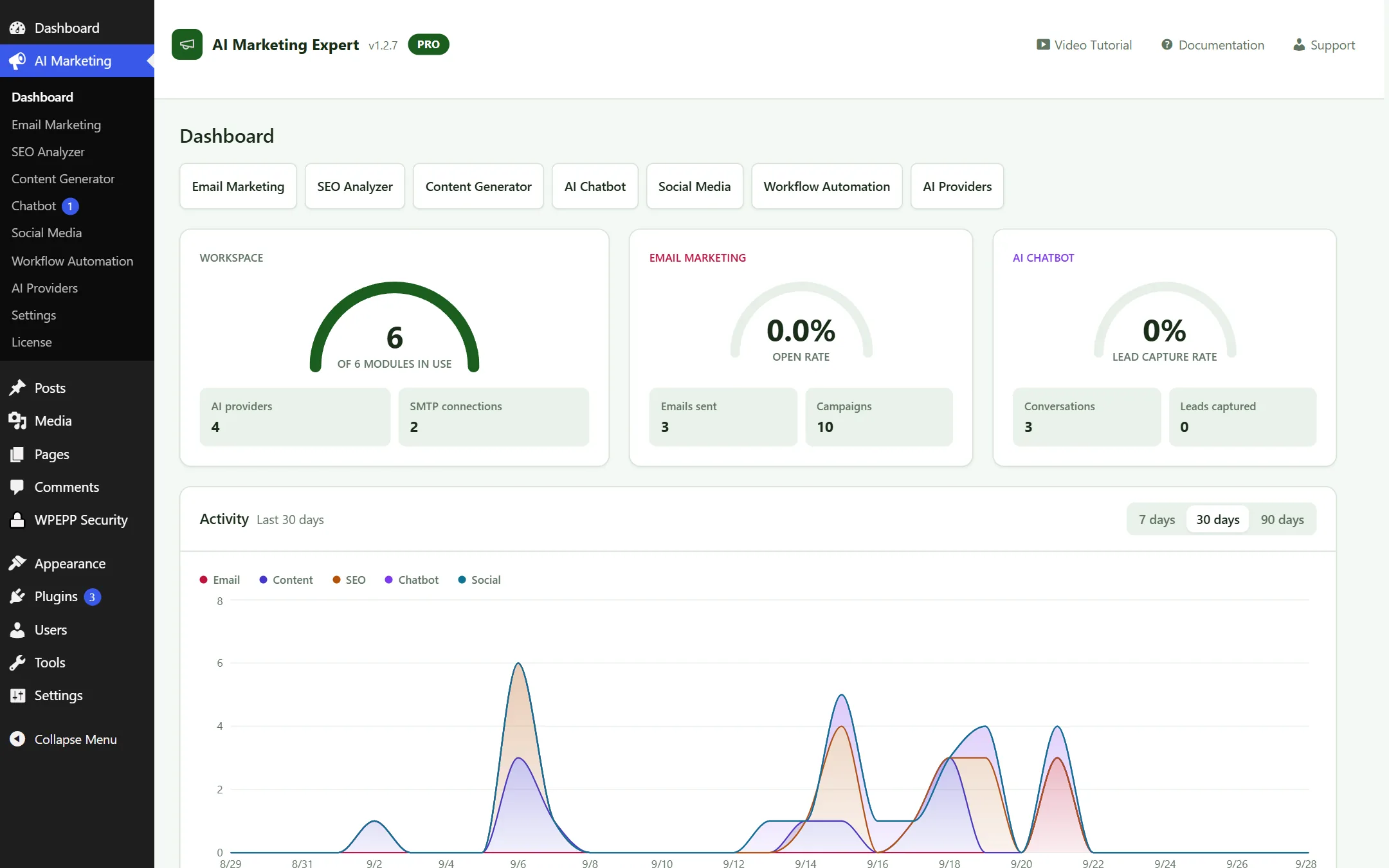
Task: Click the Conversations stat tile
Action: click(1087, 417)
